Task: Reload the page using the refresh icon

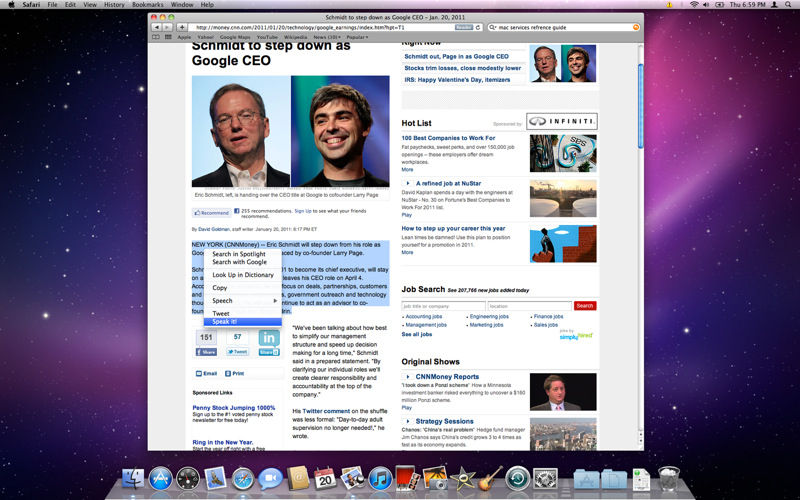Action: 478,27
